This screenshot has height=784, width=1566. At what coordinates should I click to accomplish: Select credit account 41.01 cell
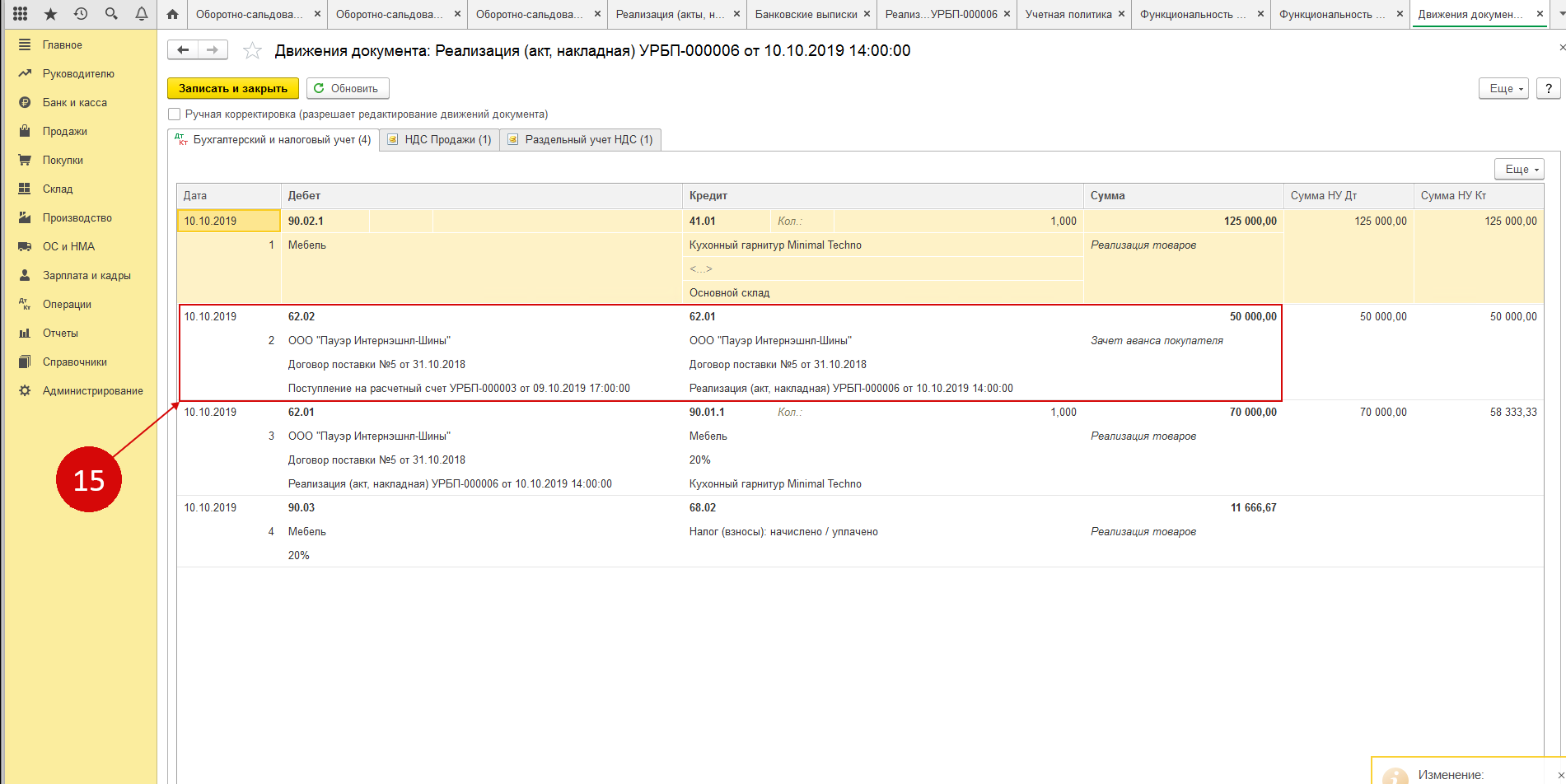pyautogui.click(x=727, y=221)
